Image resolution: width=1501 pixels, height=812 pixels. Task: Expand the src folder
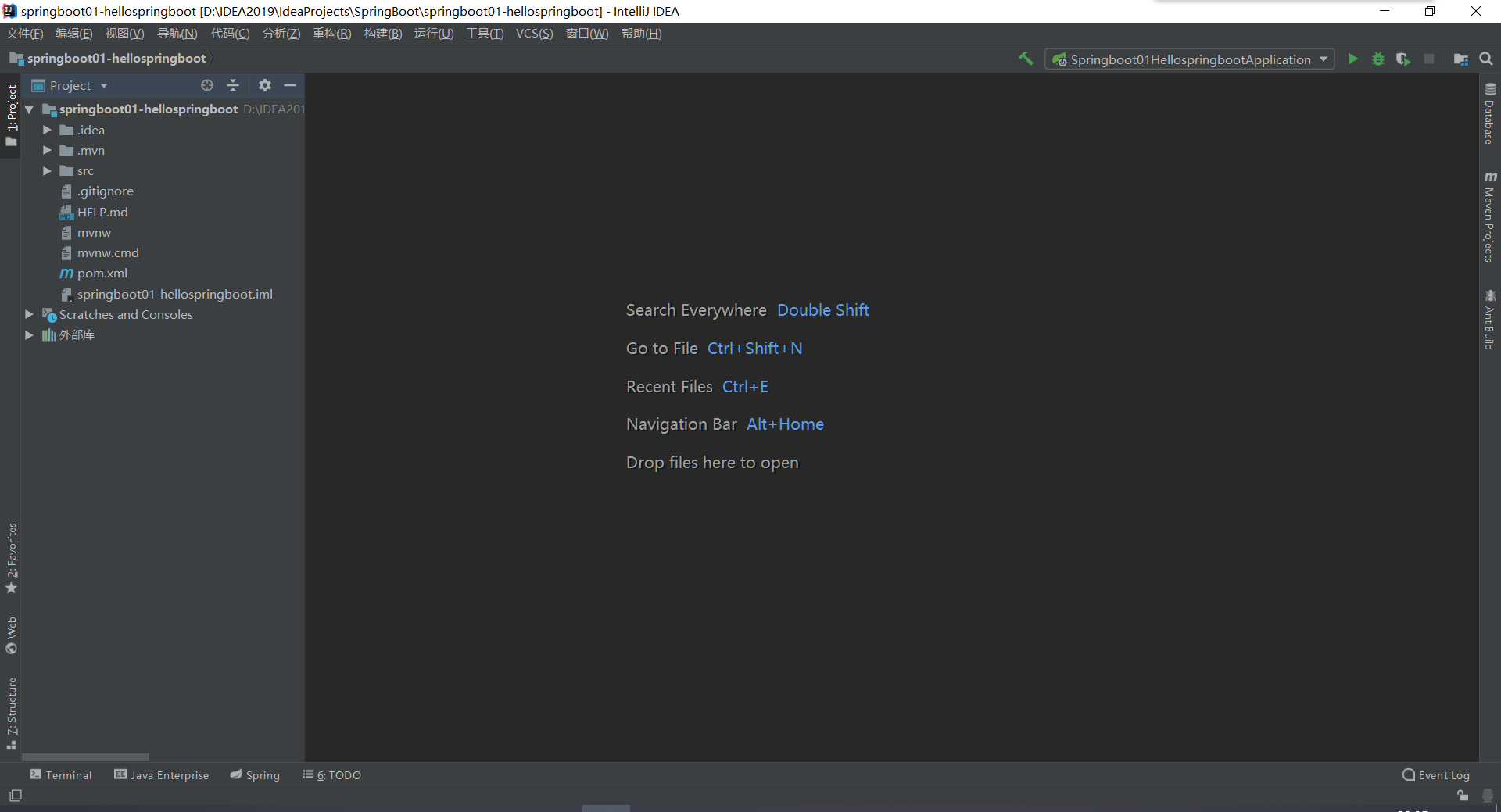(x=47, y=171)
